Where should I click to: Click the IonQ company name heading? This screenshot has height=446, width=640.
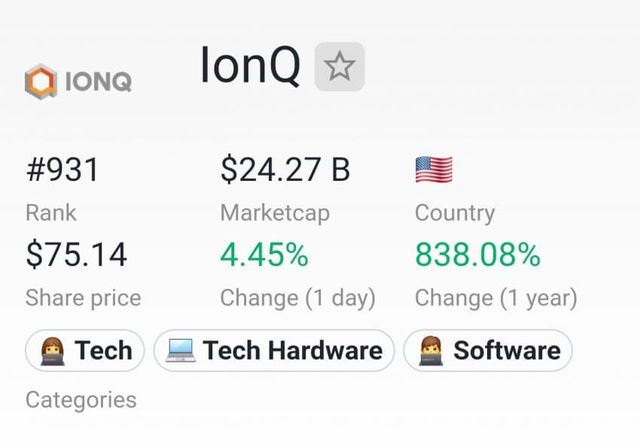tap(250, 66)
